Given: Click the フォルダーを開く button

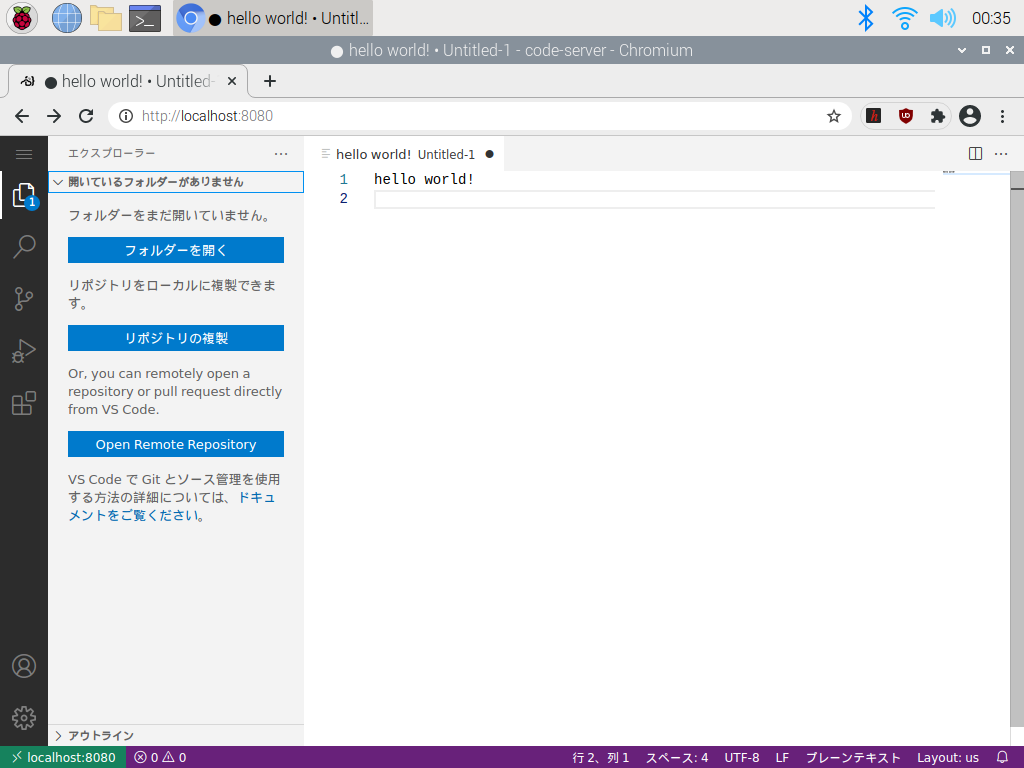Looking at the screenshot, I should click(x=175, y=250).
